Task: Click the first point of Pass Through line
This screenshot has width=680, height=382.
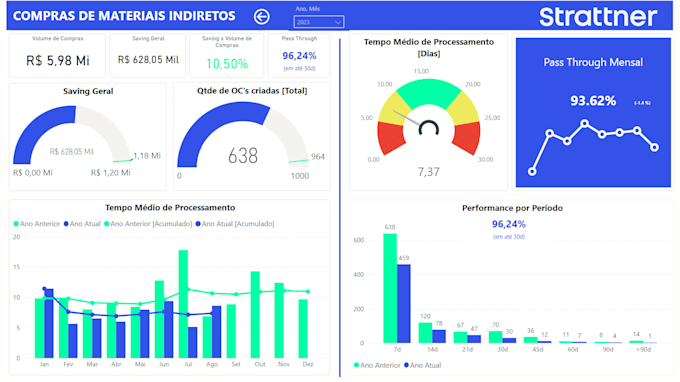Action: [532, 172]
